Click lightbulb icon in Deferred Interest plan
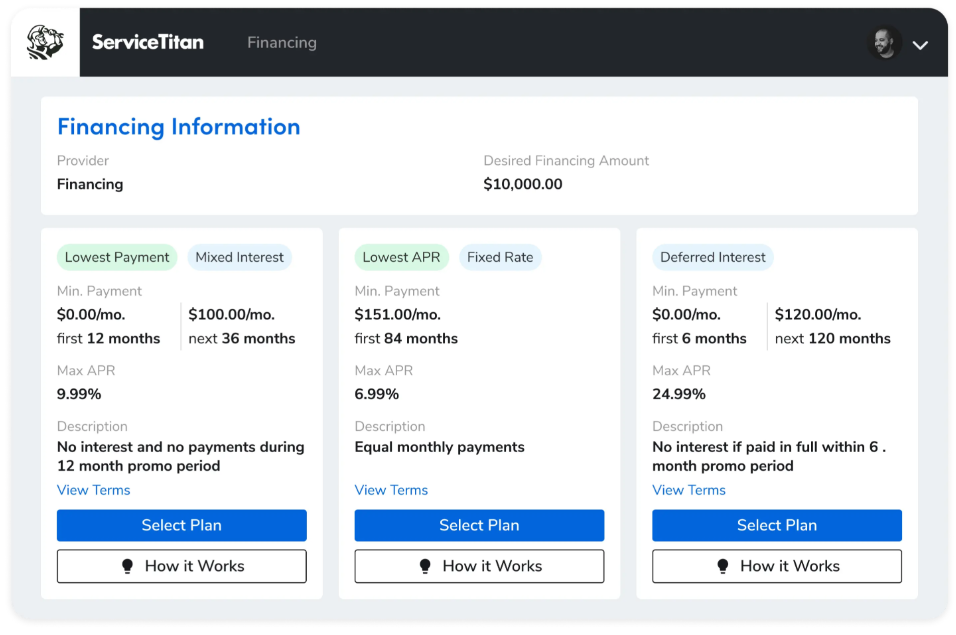 point(723,566)
